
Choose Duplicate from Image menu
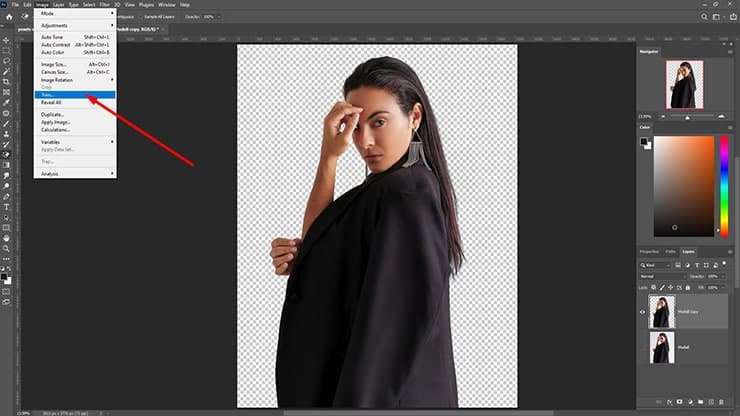point(75,114)
